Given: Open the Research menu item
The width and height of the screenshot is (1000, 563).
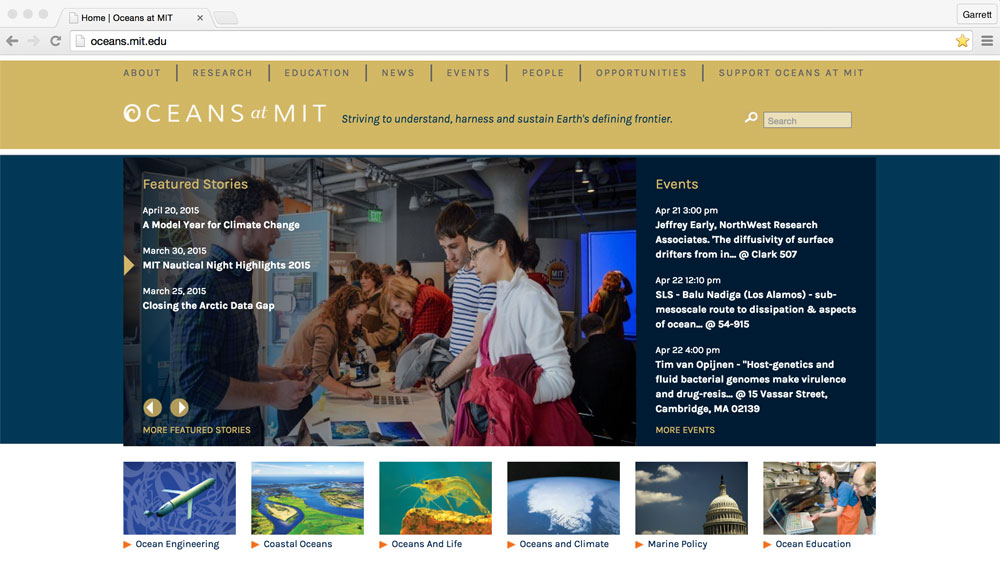Looking at the screenshot, I should (x=222, y=73).
